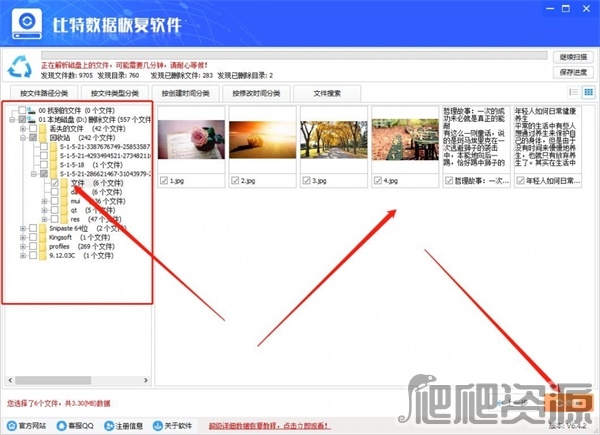Click disk icon of 00 找到的文件

32,111
